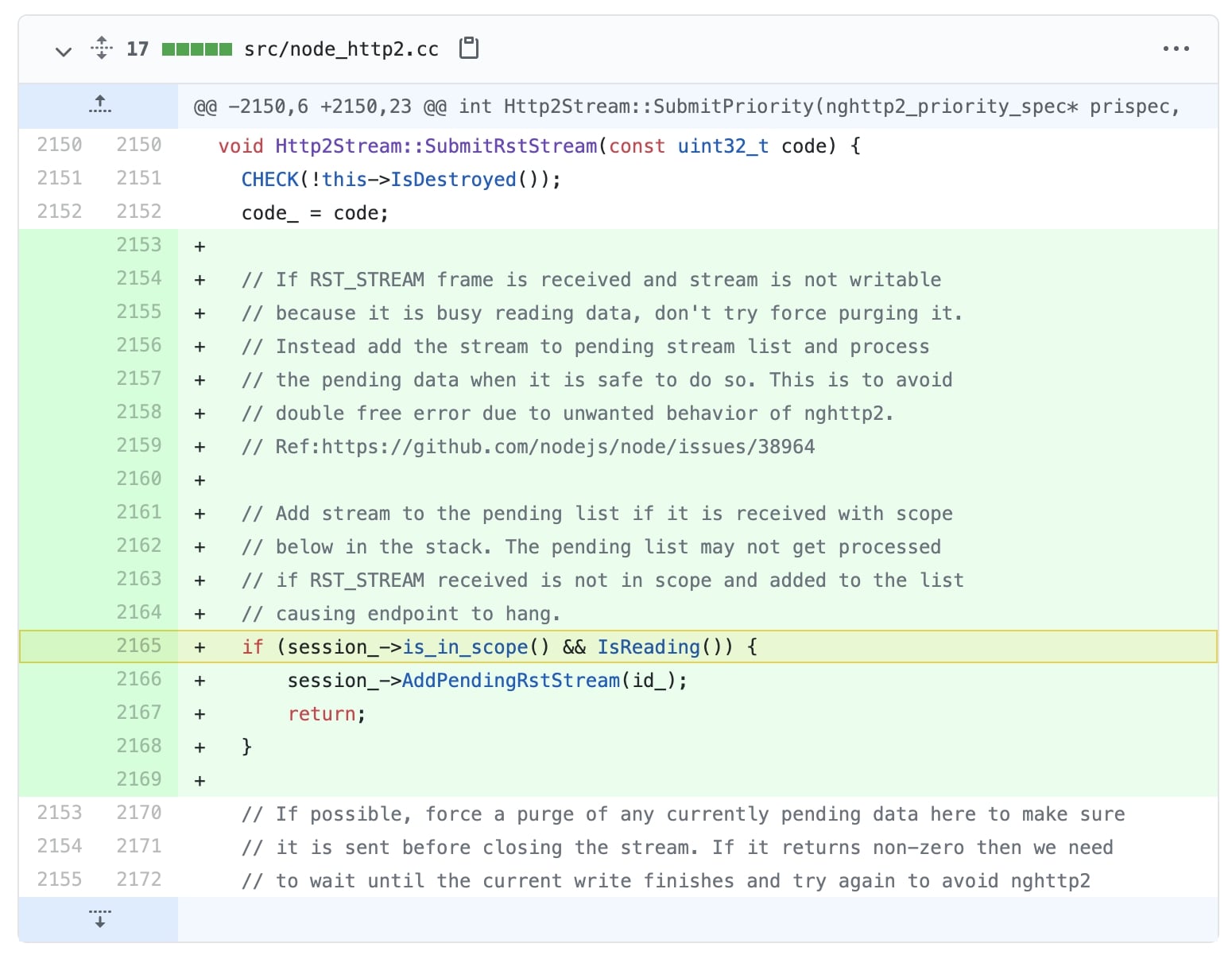Click added line number 2153
1232x959 pixels.
pos(138,245)
